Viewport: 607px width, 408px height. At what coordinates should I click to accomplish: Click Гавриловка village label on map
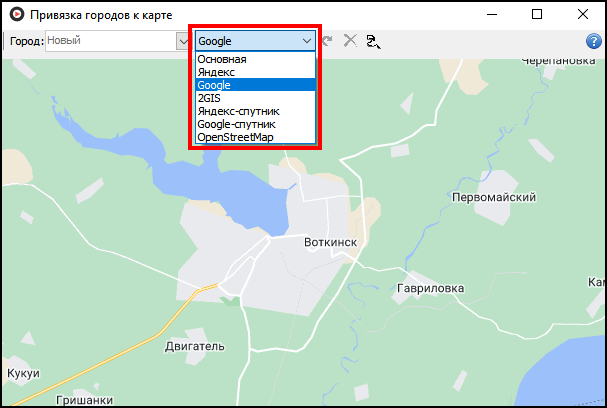pyautogui.click(x=431, y=288)
